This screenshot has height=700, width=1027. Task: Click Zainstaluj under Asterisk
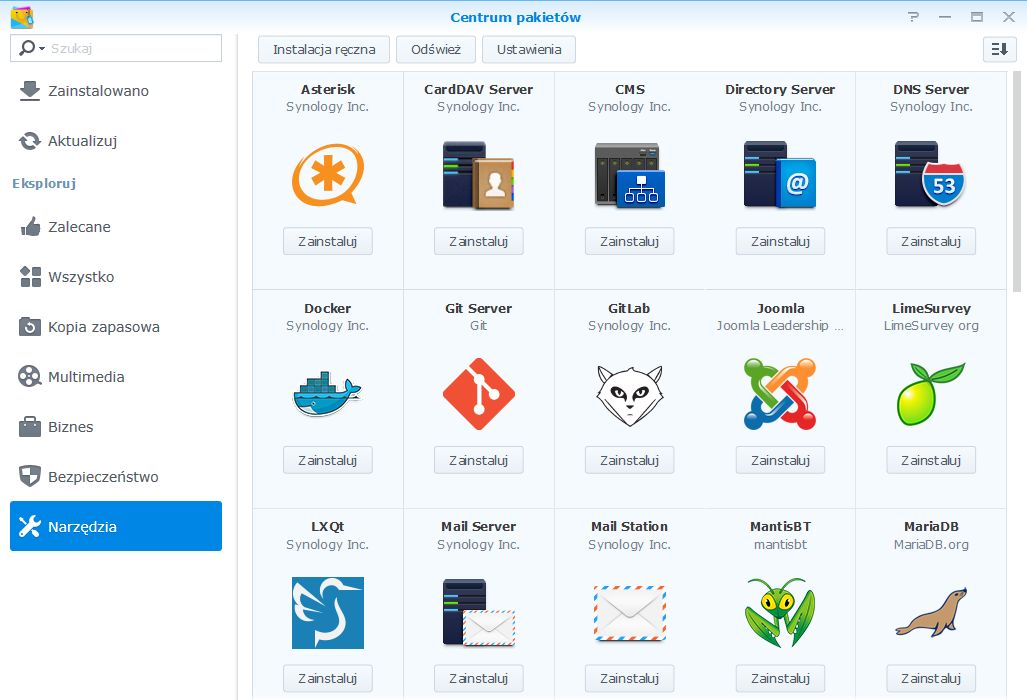327,241
